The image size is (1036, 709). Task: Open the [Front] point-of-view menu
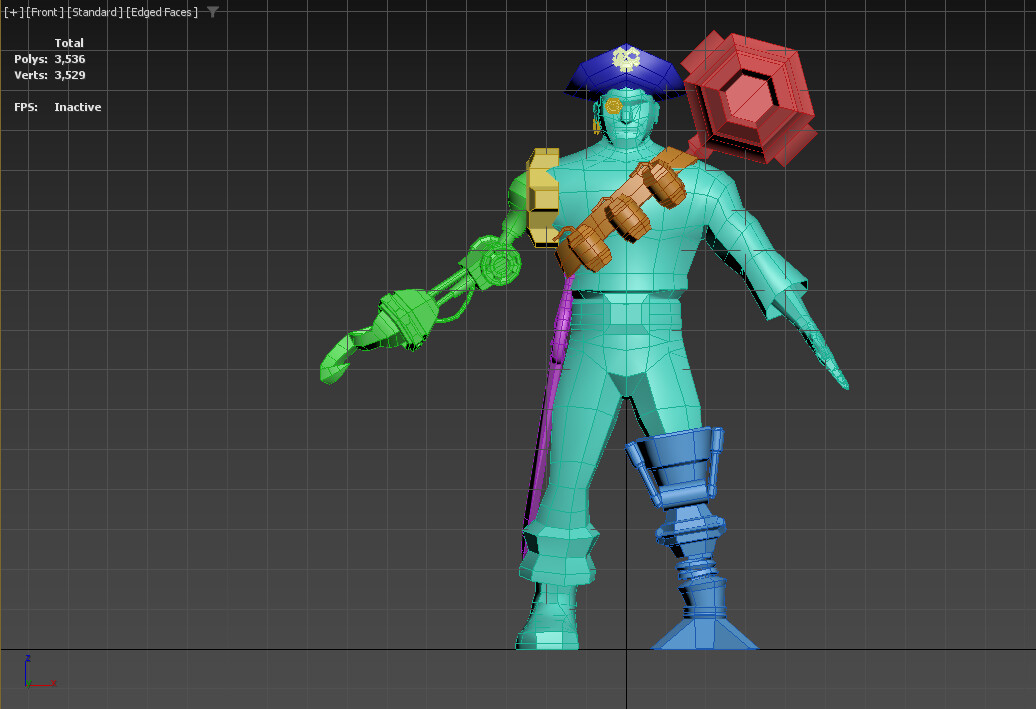(46, 12)
